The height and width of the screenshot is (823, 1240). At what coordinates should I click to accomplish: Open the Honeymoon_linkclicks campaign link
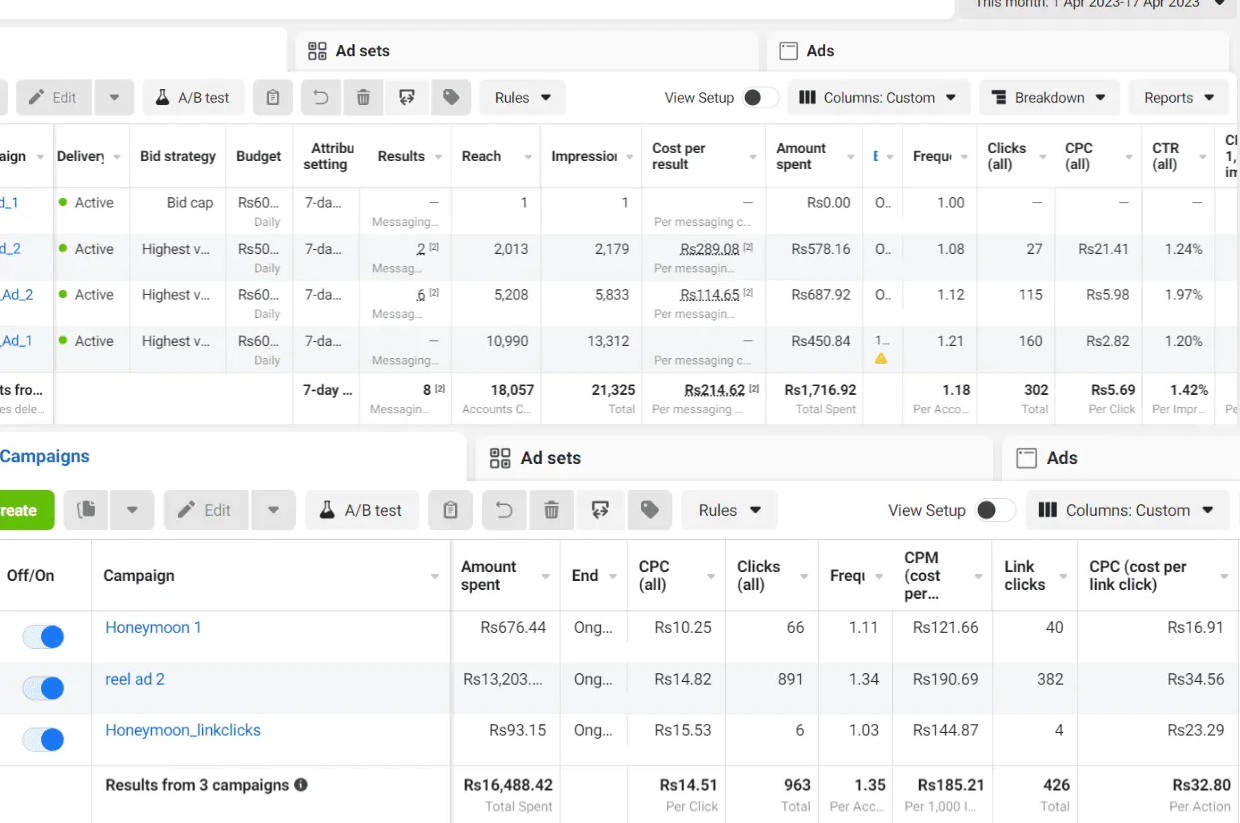(183, 730)
